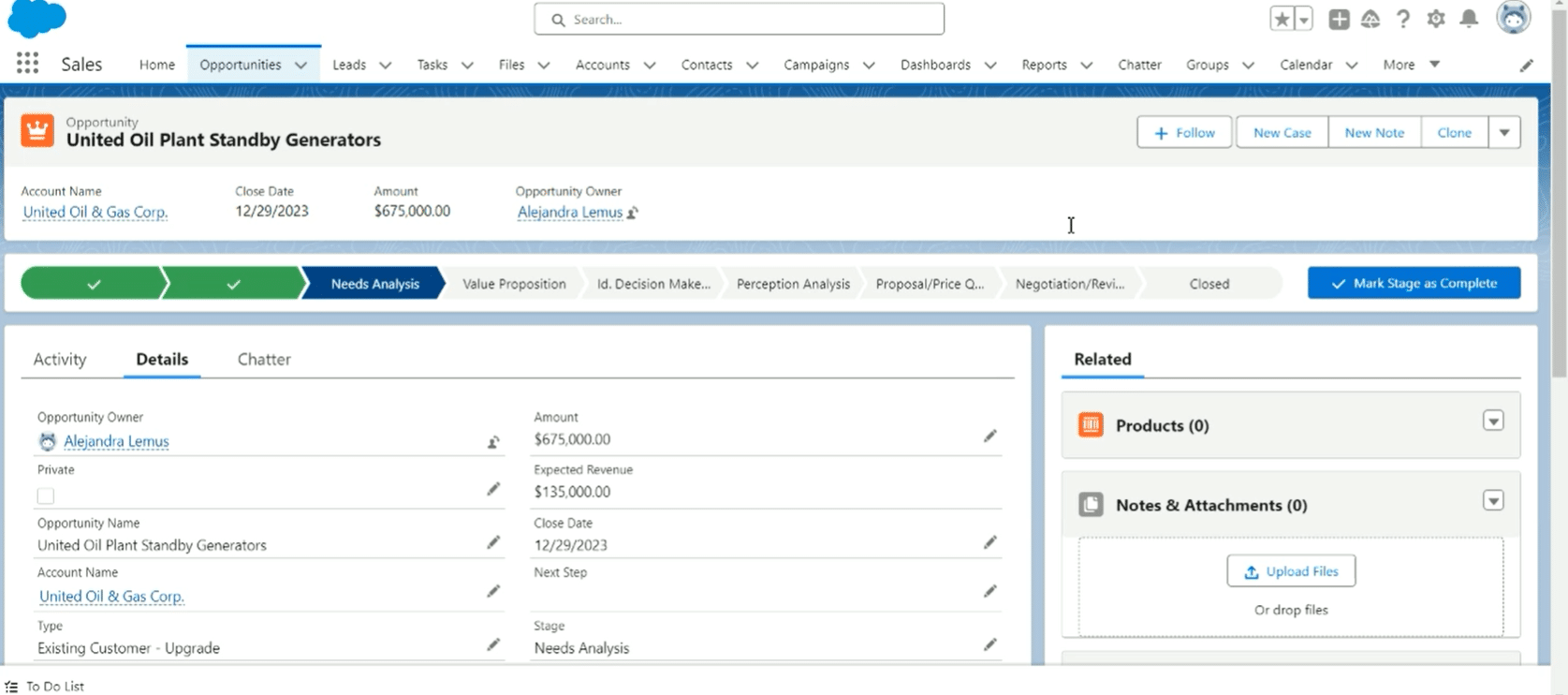Click Mark Stage as Complete
The height and width of the screenshot is (695, 1568).
(x=1414, y=283)
